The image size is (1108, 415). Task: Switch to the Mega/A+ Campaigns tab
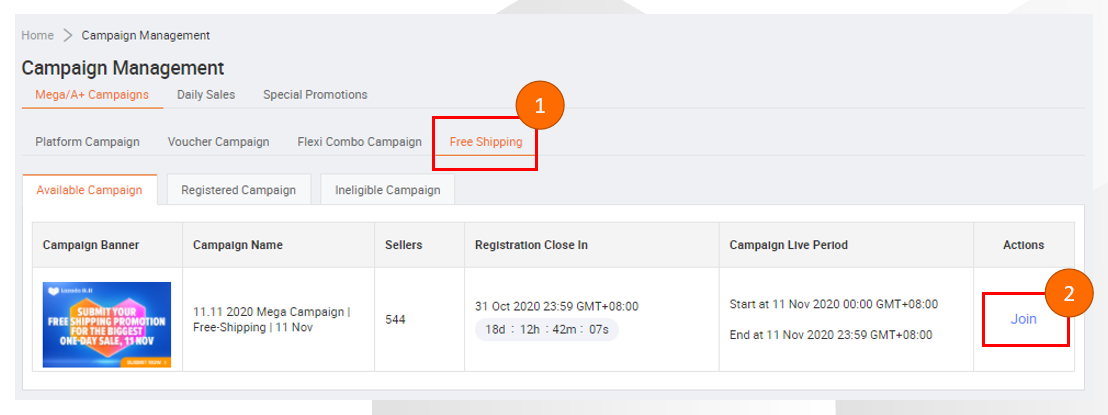click(92, 95)
